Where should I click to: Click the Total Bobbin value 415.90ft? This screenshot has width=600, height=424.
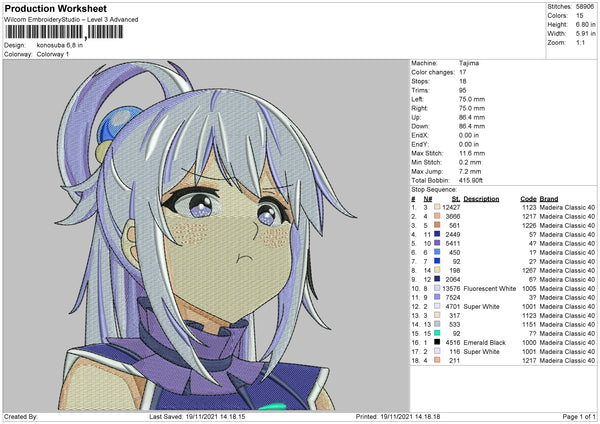(x=471, y=180)
